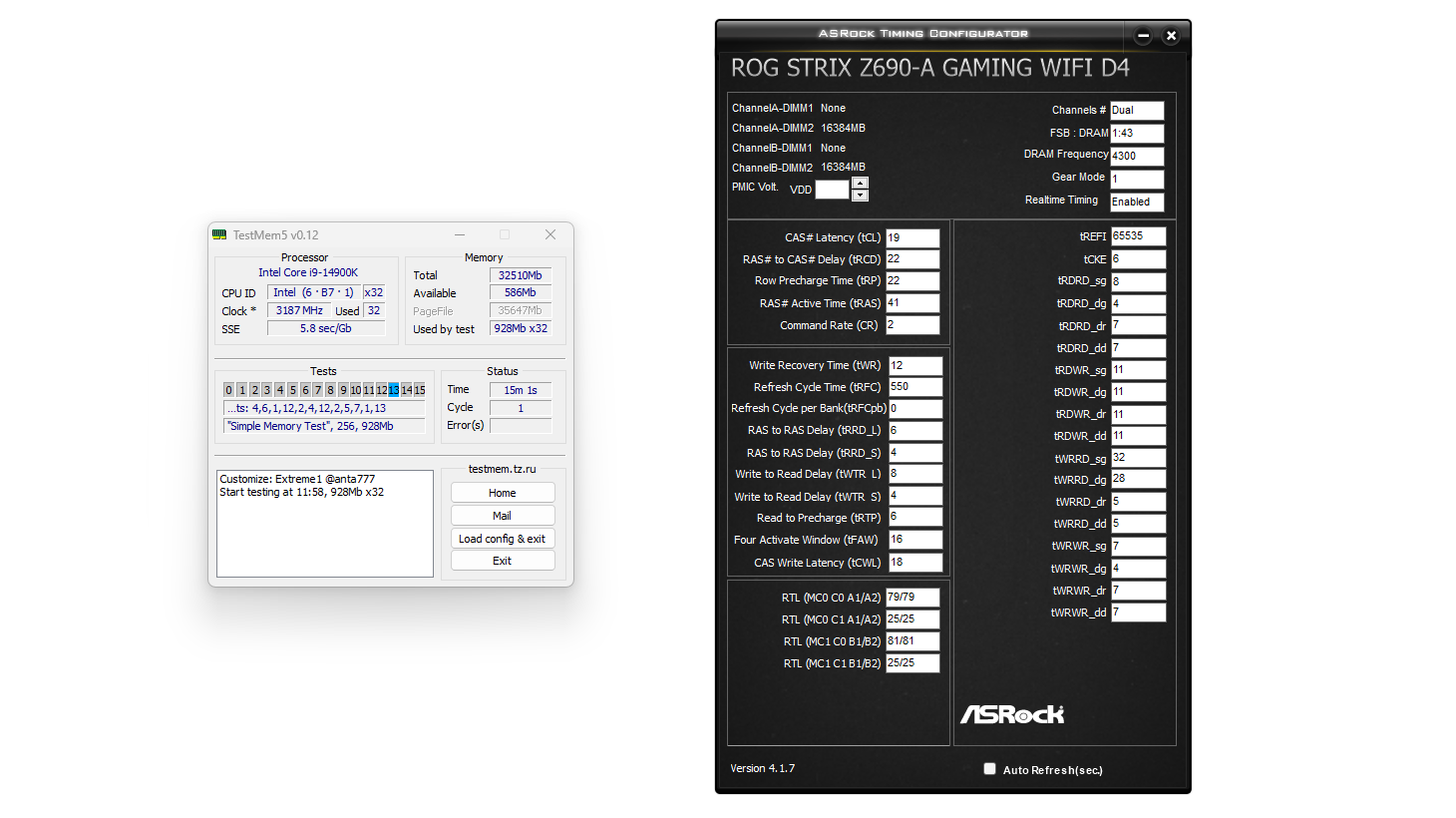1456x818 pixels.
Task: Decrease PMIC VDD voltage with down arrow
Action: click(x=860, y=195)
